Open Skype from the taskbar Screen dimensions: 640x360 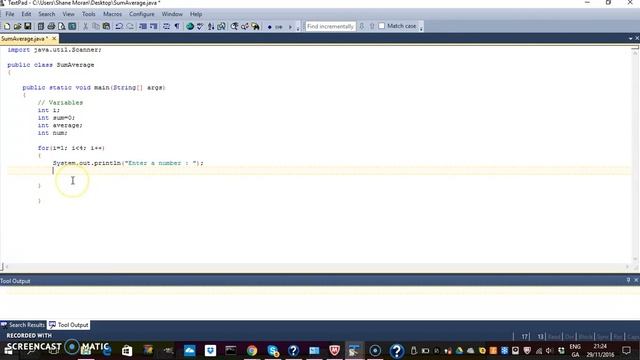(x=273, y=350)
